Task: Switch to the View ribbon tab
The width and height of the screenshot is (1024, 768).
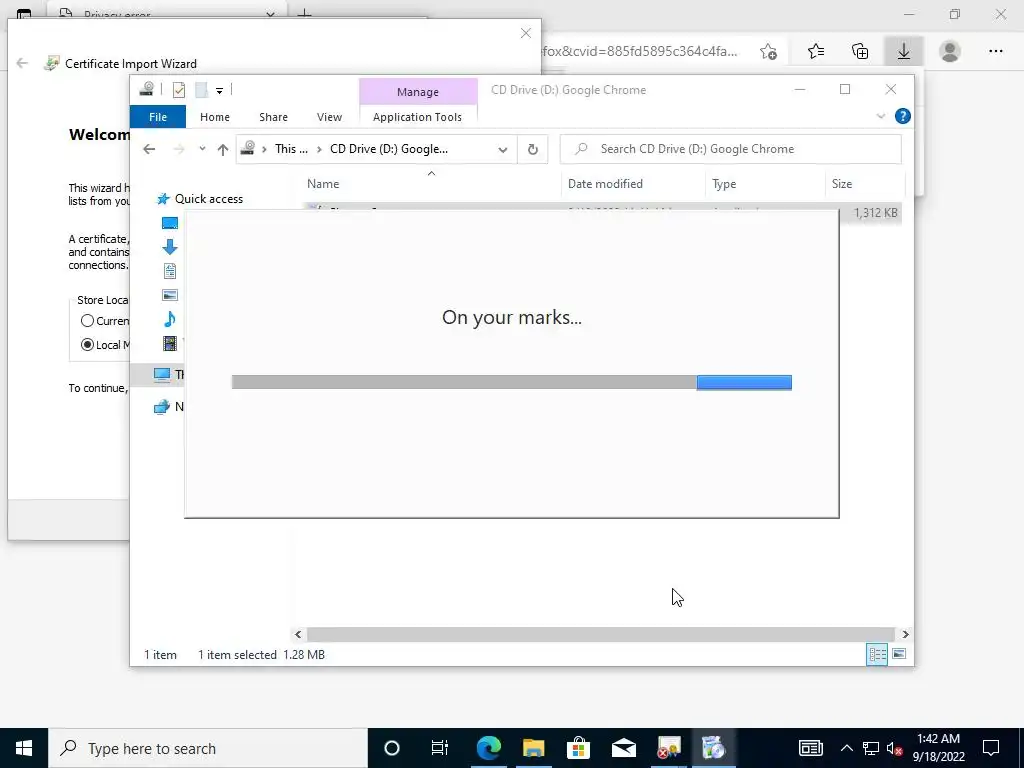Action: [x=329, y=117]
